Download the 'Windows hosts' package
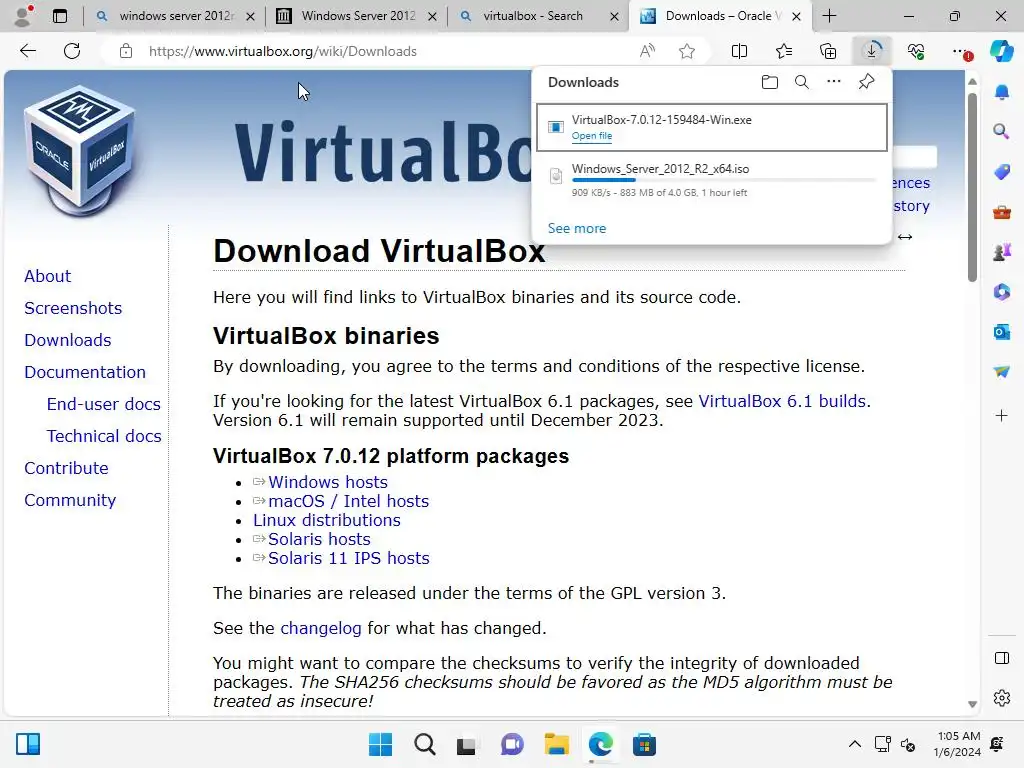This screenshot has width=1024, height=768. [x=328, y=482]
